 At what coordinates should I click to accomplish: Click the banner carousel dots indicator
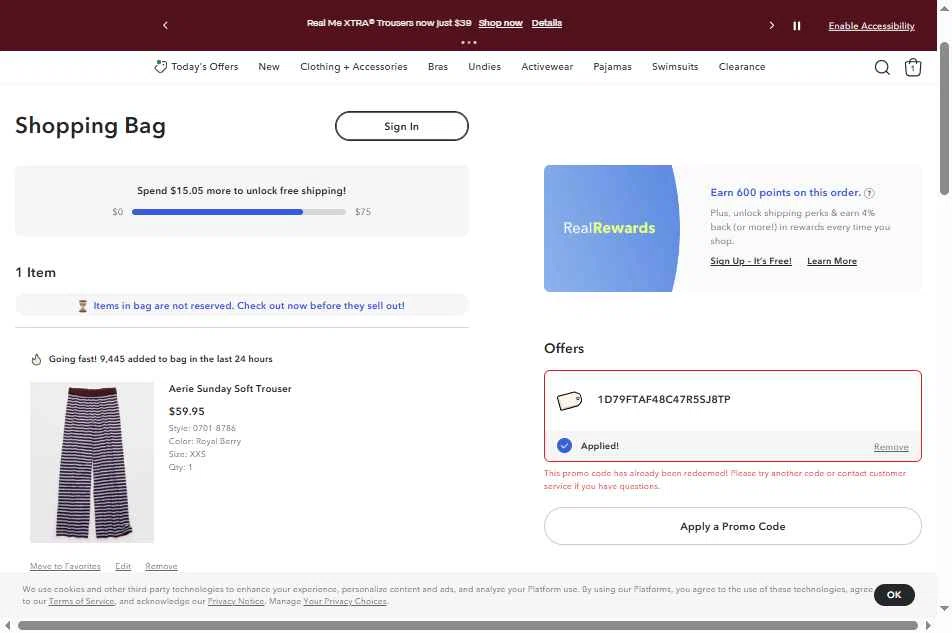(468, 42)
